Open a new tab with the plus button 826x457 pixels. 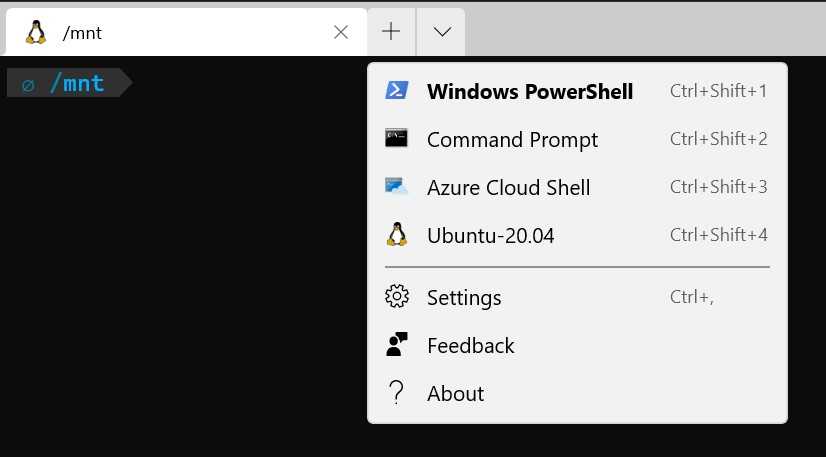391,32
